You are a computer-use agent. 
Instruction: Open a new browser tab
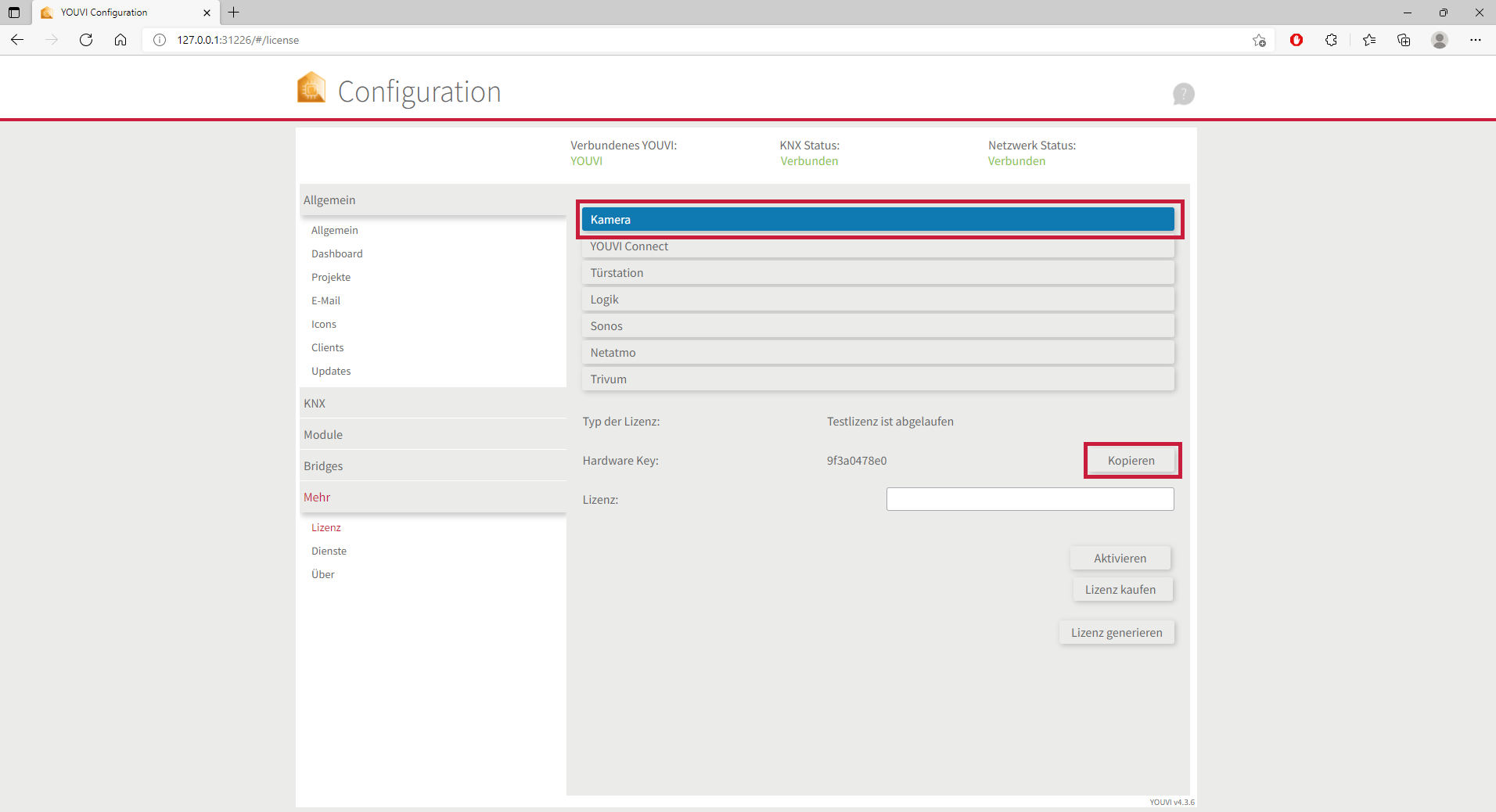point(233,13)
